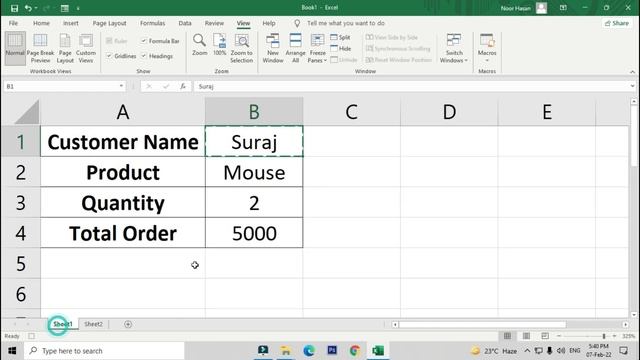
Task: Collapse the ribbon with the caret
Action: click(x=632, y=72)
